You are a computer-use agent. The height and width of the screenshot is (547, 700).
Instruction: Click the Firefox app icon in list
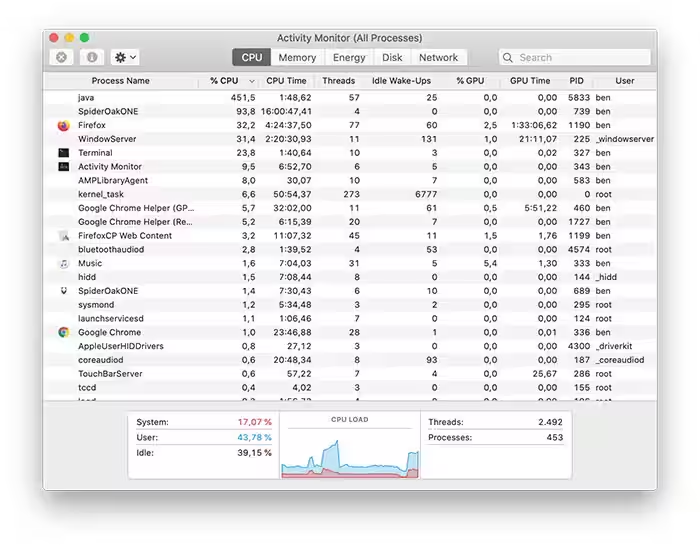click(64, 125)
